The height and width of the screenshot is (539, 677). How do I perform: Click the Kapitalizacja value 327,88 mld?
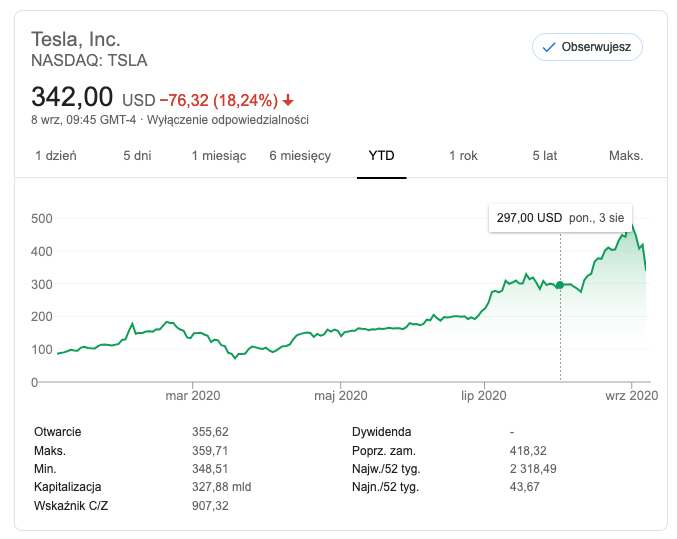tap(221, 487)
